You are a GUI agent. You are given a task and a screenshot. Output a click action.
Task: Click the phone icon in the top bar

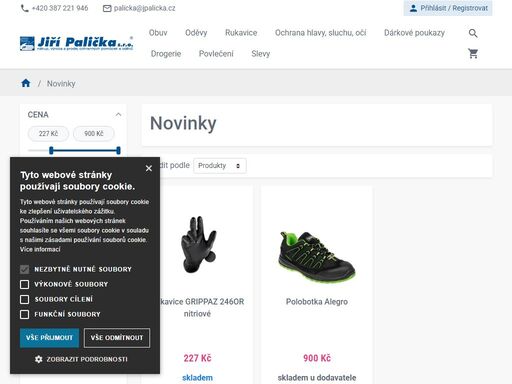[24, 8]
